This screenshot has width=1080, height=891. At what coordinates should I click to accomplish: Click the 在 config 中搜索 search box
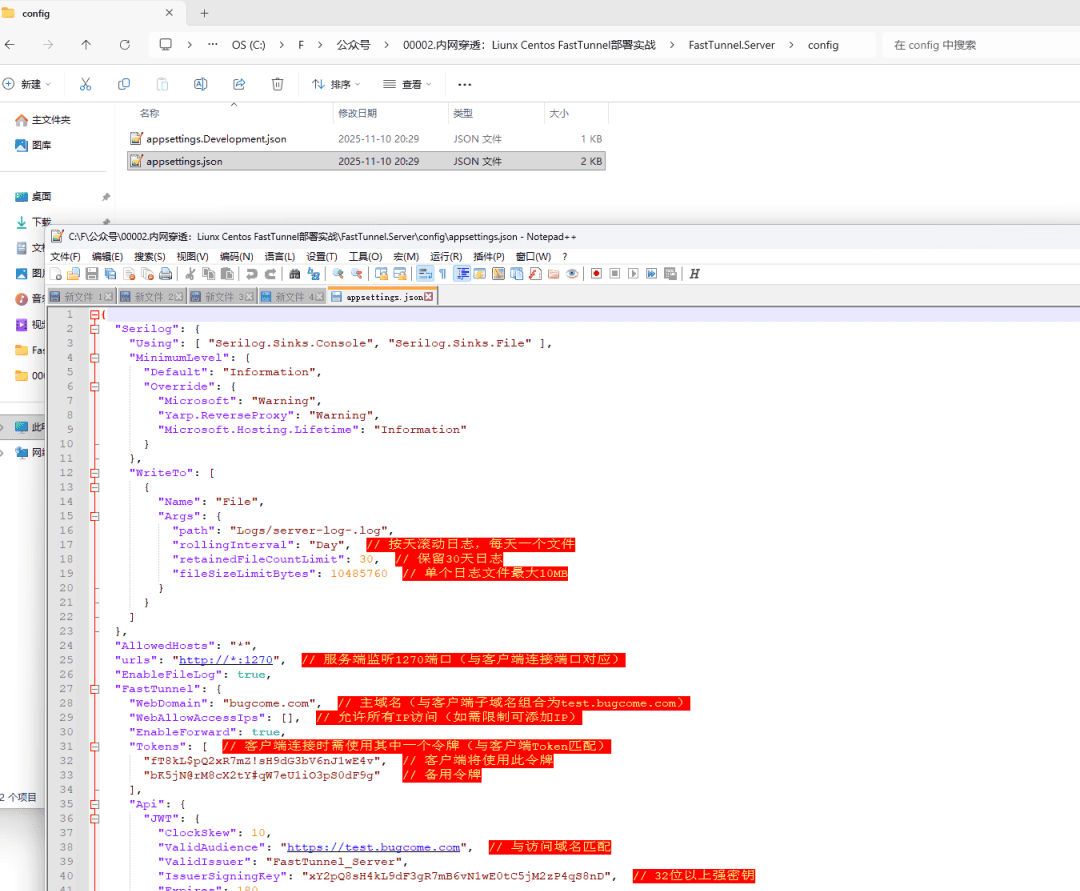pyautogui.click(x=975, y=45)
